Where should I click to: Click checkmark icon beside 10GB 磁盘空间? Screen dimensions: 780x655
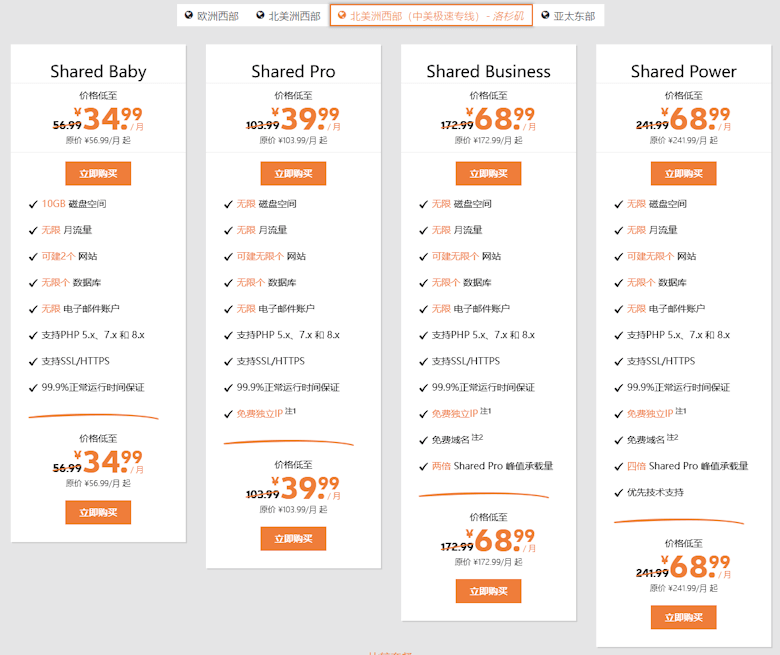coord(33,204)
